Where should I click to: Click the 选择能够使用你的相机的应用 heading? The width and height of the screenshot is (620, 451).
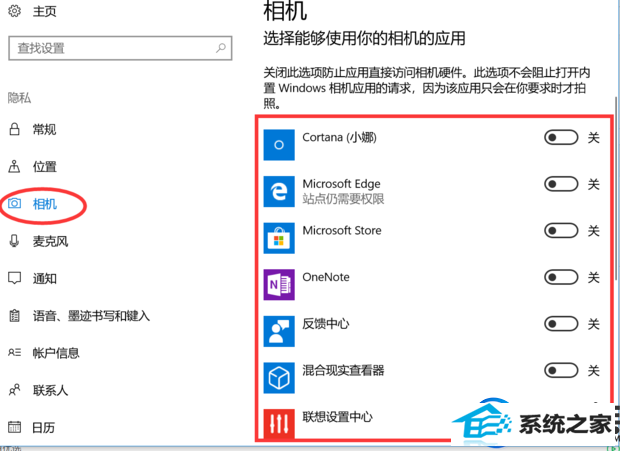click(x=364, y=39)
